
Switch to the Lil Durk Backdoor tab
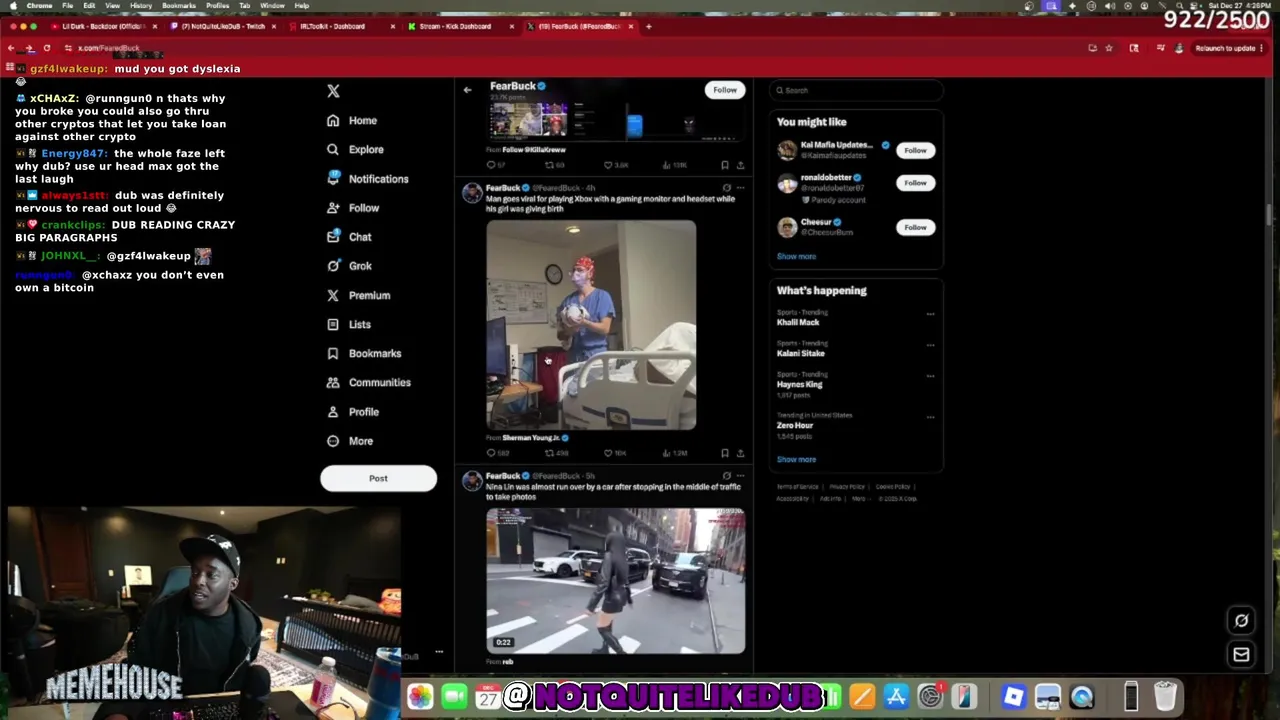click(x=103, y=26)
